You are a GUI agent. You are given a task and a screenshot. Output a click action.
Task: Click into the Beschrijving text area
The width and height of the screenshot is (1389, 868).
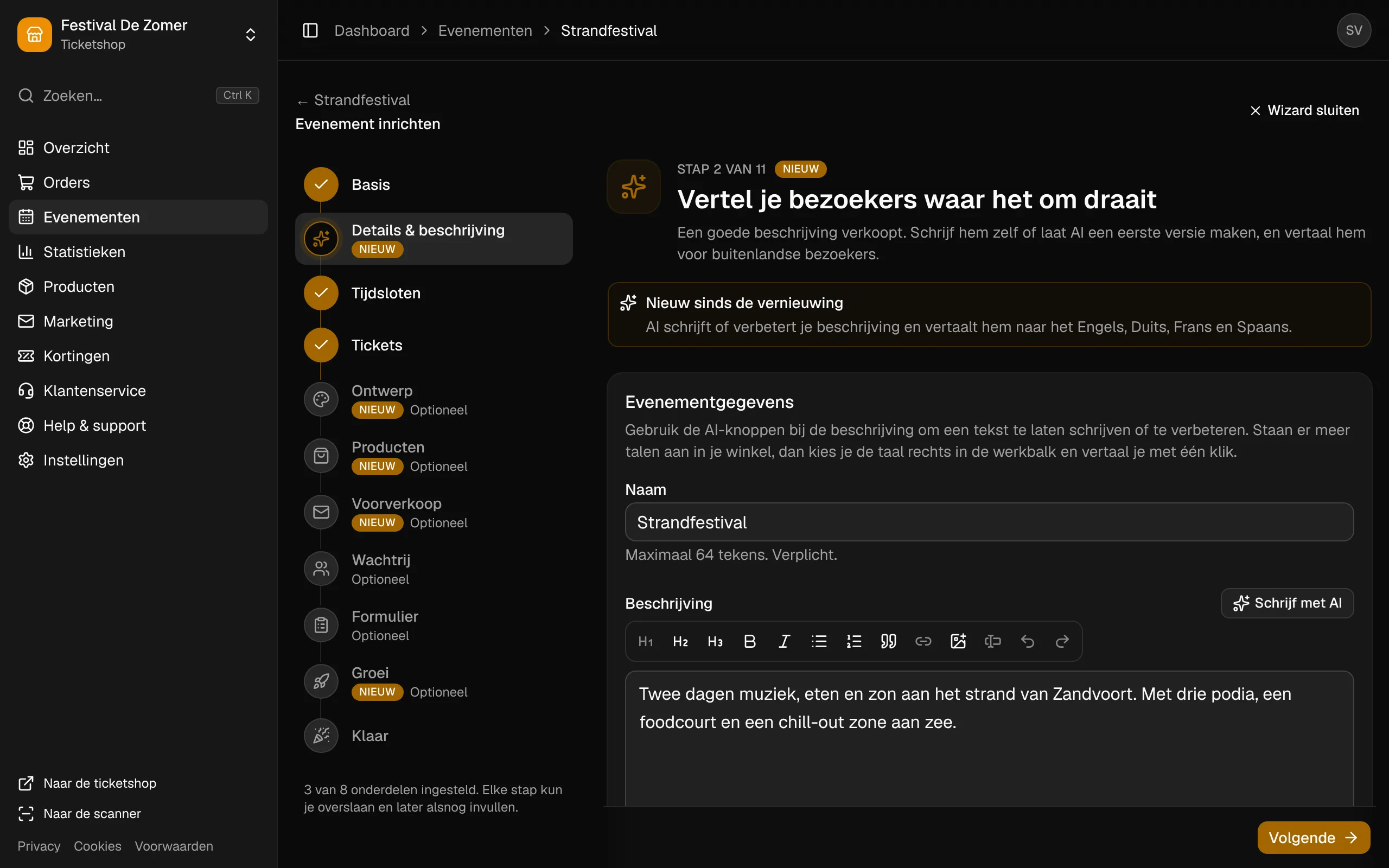989,738
